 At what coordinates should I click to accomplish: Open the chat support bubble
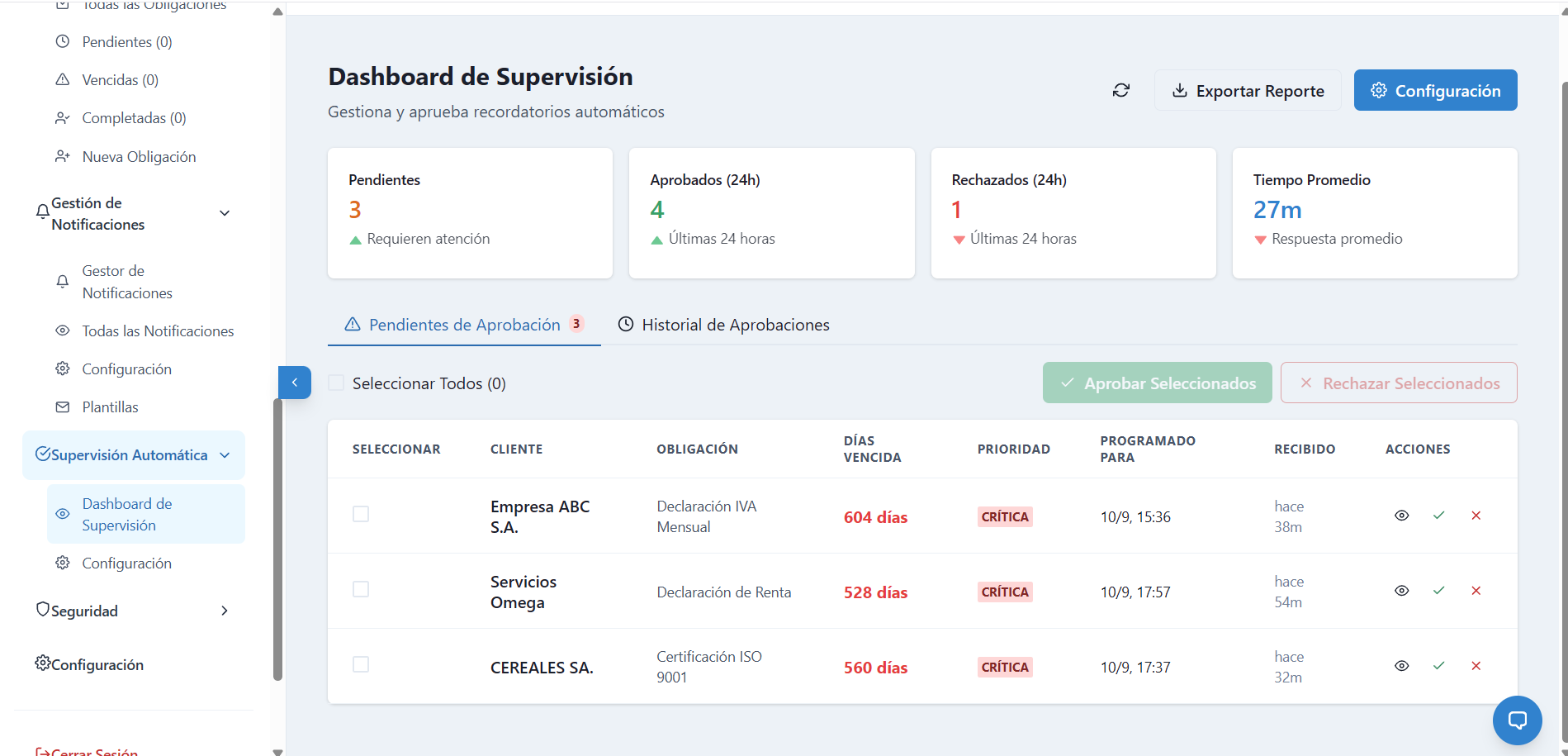(1517, 720)
